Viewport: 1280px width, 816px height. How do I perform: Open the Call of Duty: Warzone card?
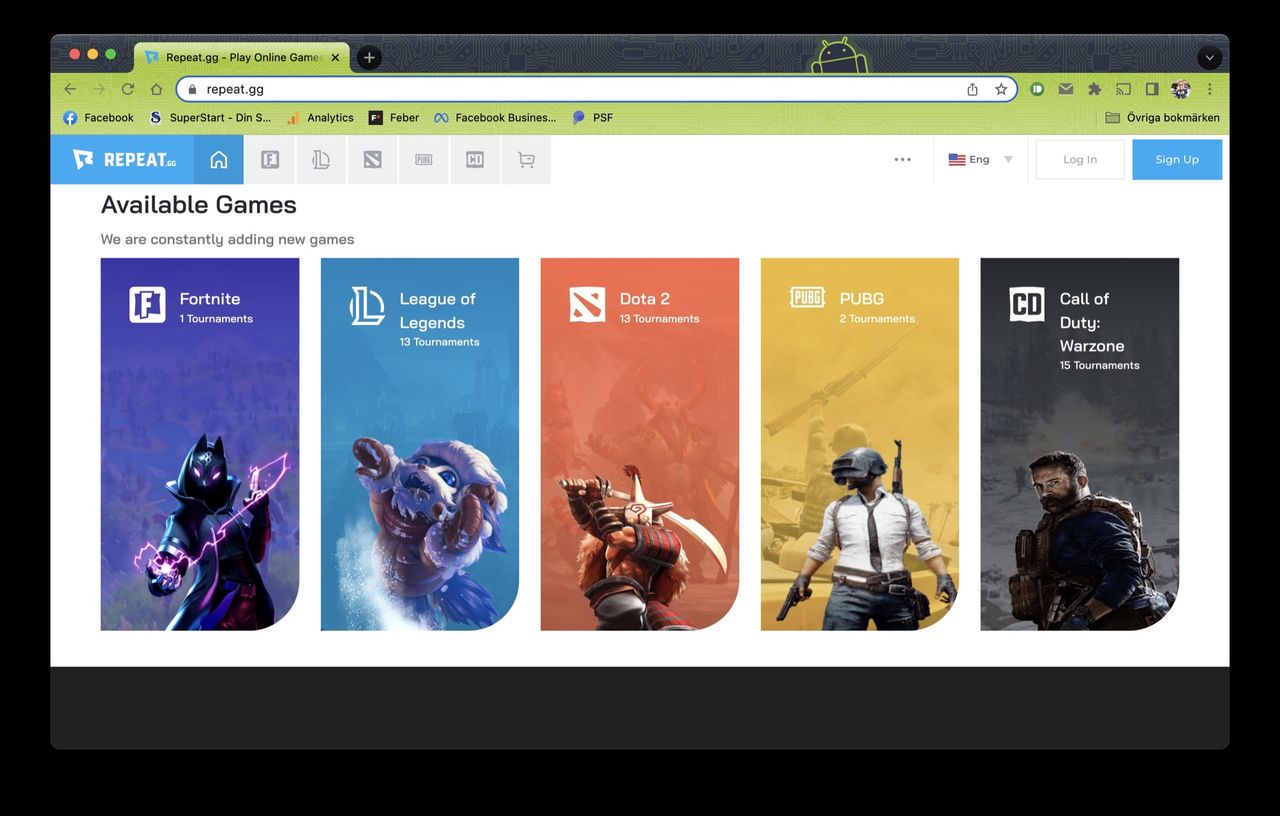click(1079, 444)
